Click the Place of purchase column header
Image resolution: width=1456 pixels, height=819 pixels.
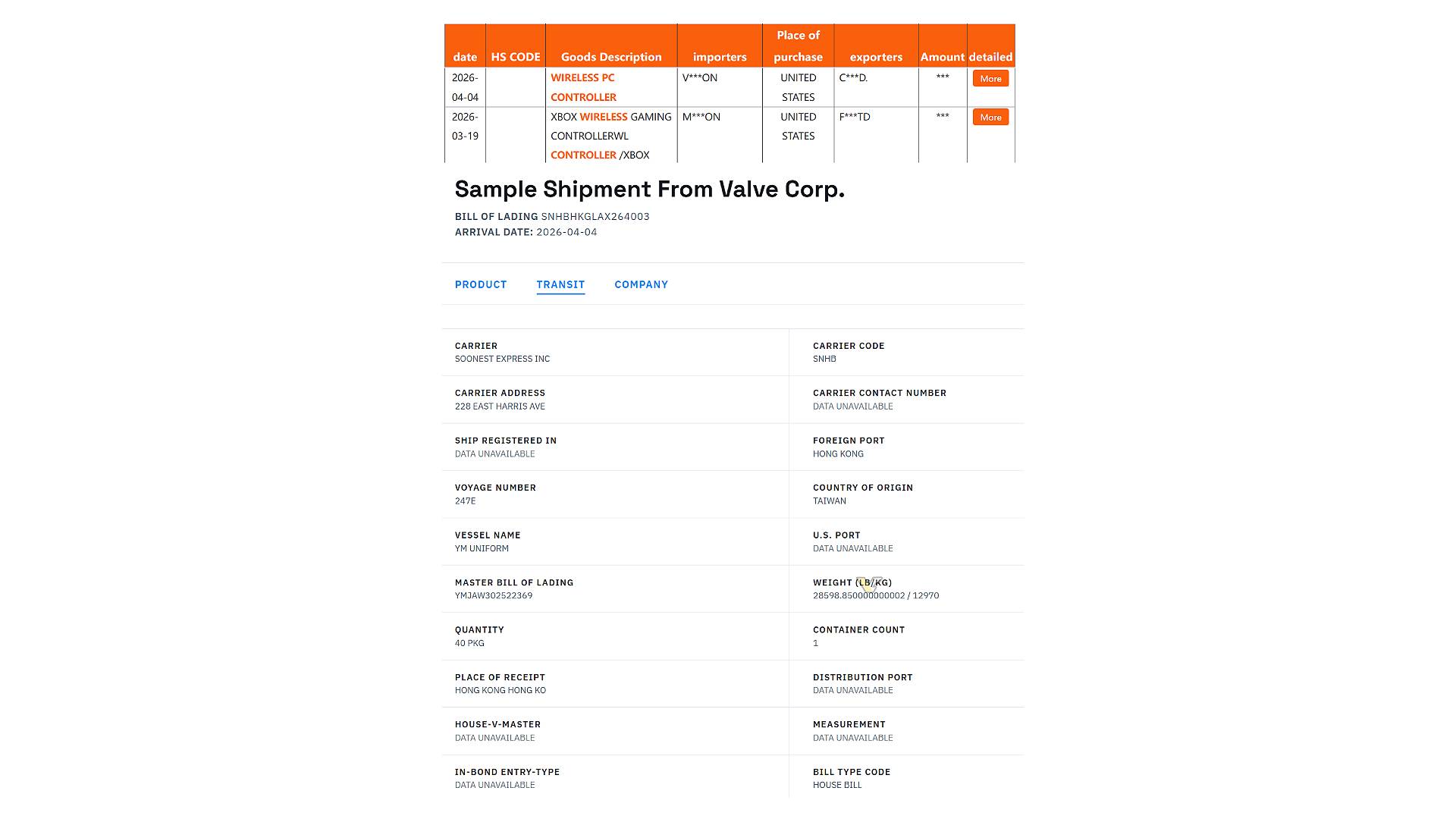tap(798, 45)
